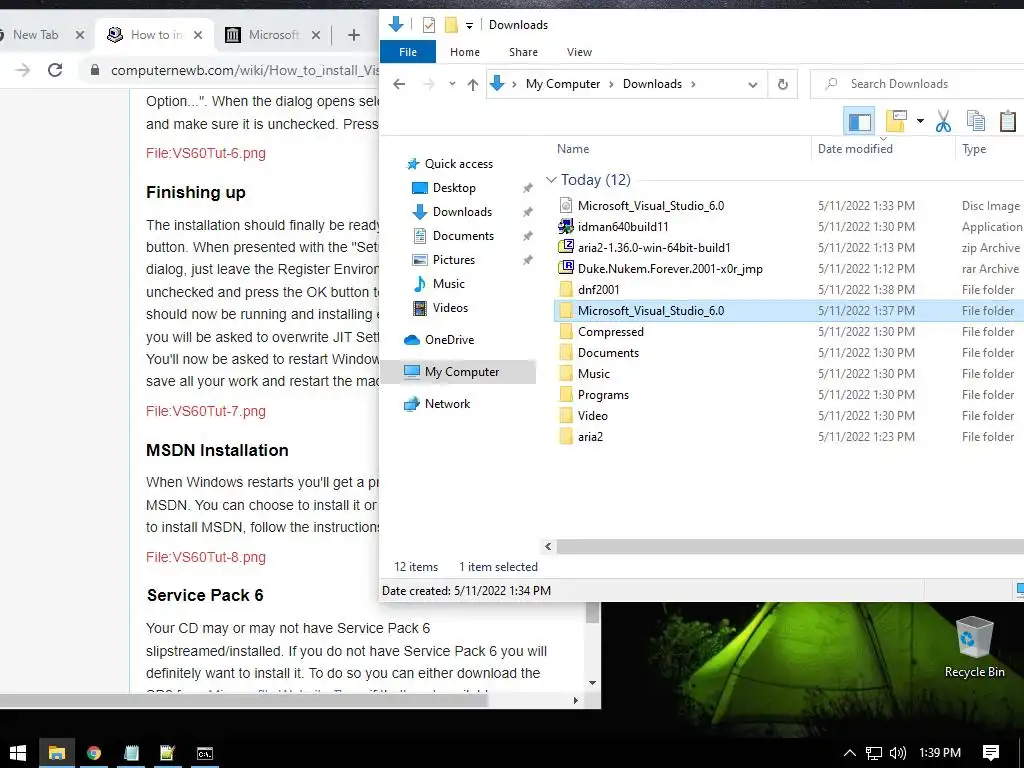Unpin Desktop using its pin icon
Screen dimensions: 1024x768
(x=528, y=188)
